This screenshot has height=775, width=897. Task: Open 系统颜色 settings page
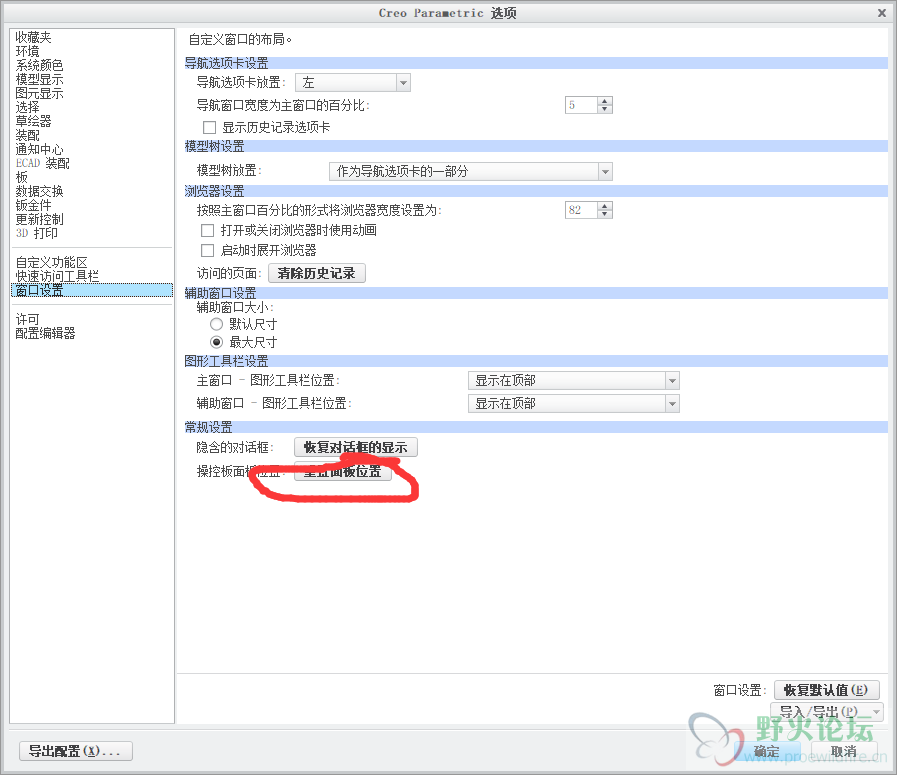(x=39, y=65)
